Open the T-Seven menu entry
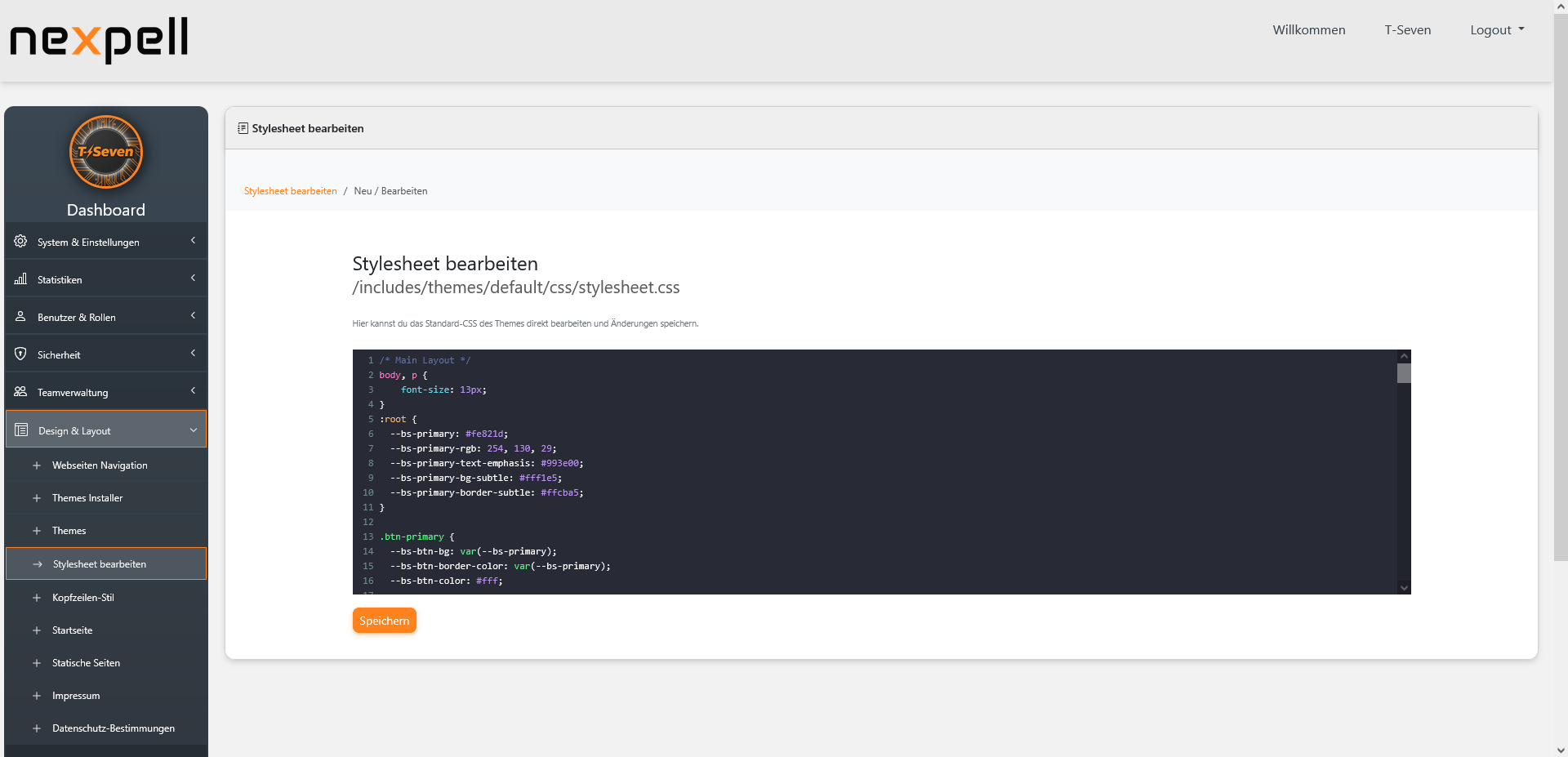 coord(1407,29)
